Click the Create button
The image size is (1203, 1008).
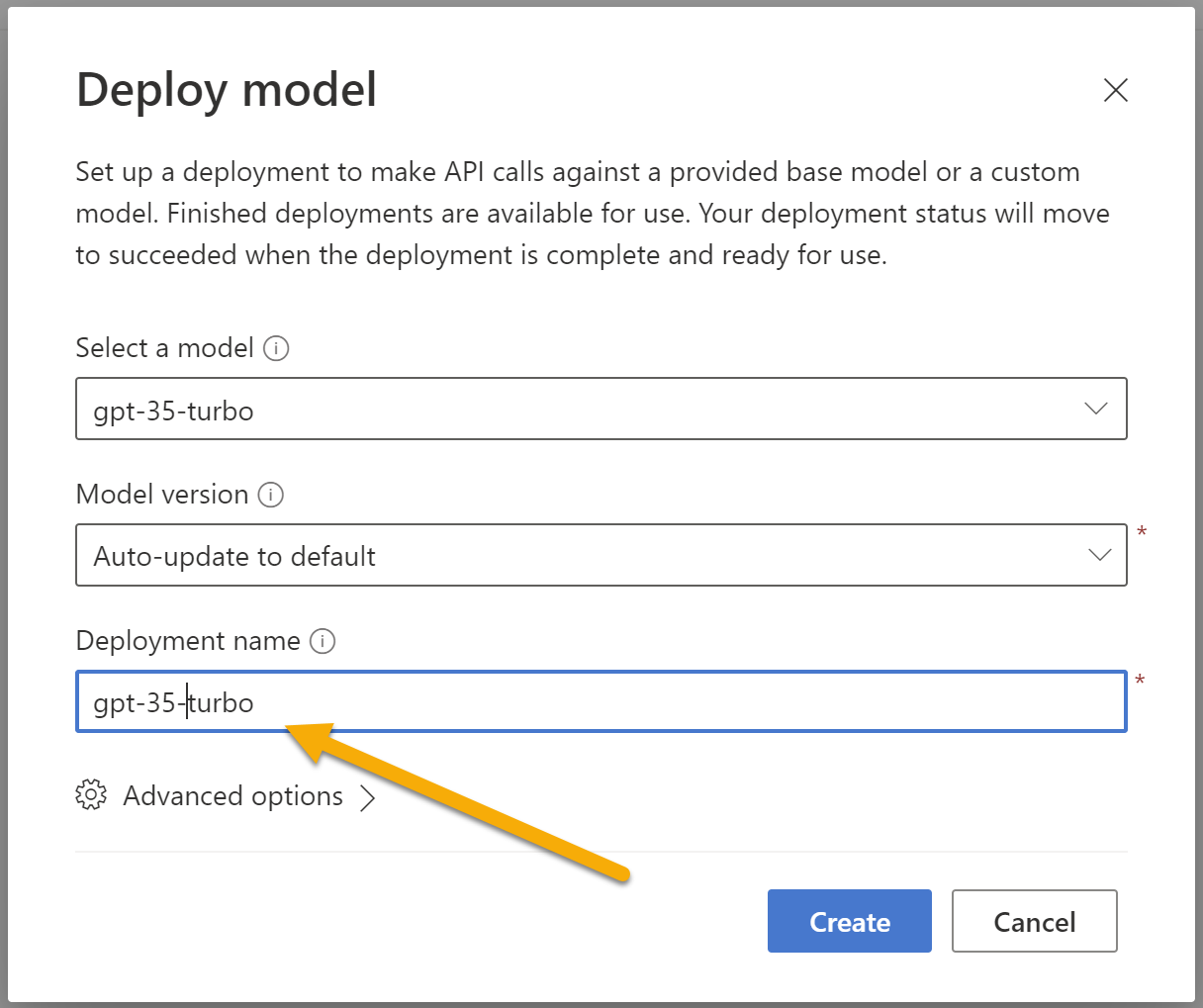point(849,921)
